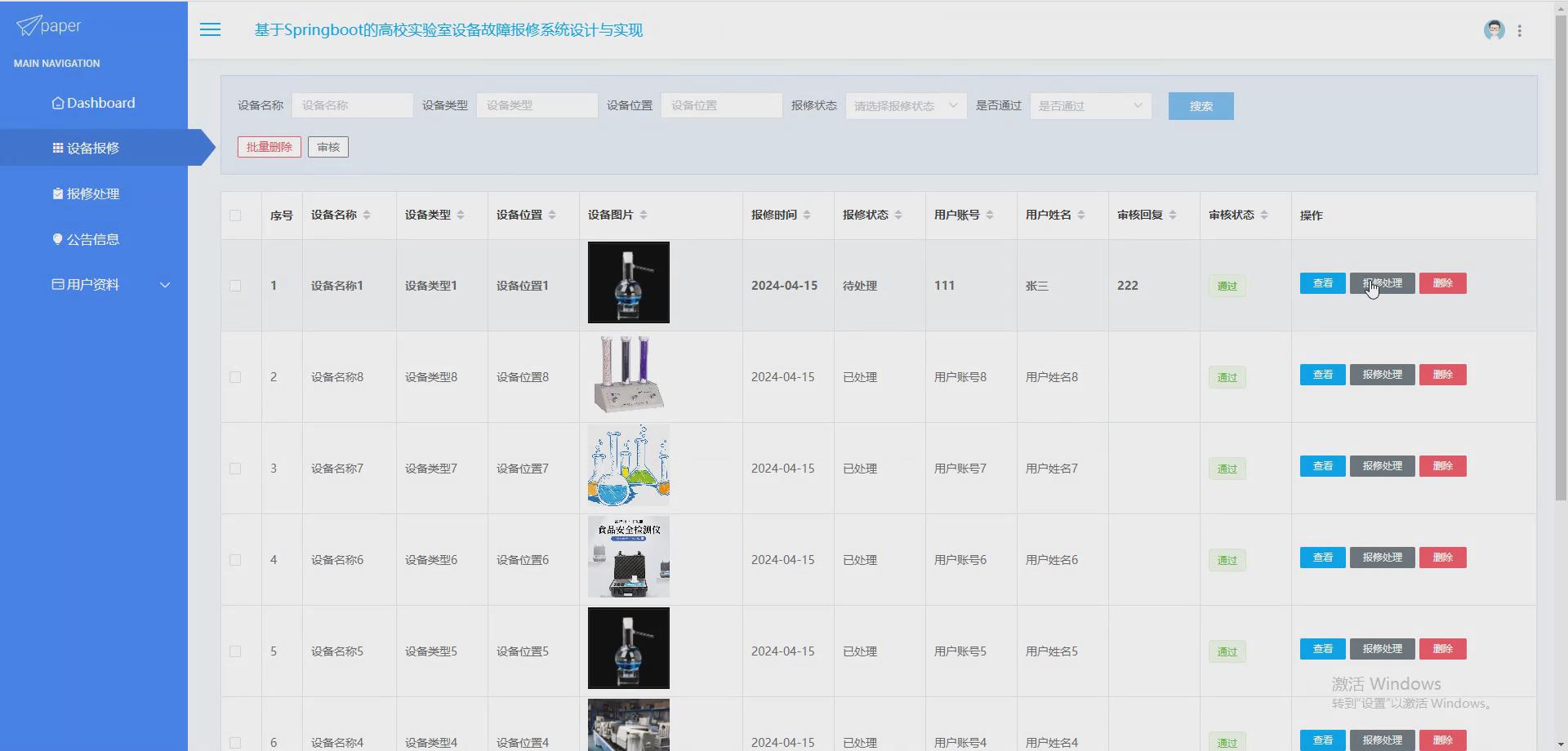
Task: Open the 设备名称1 device image thumbnail
Action: [629, 282]
